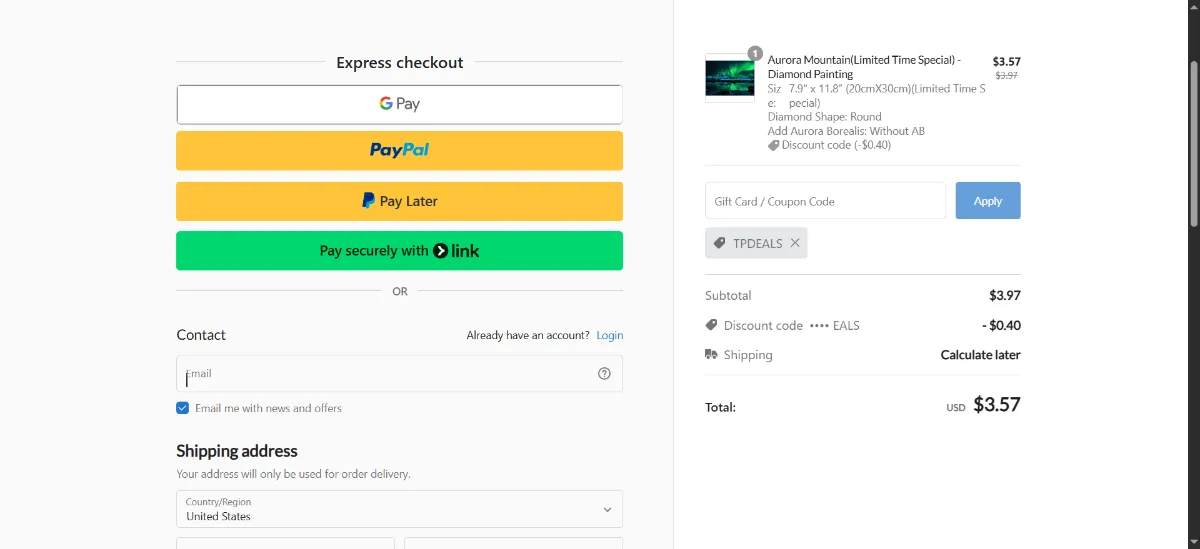The height and width of the screenshot is (549, 1200).
Task: Uncheck Email me with news and offers
Action: pyautogui.click(x=183, y=408)
